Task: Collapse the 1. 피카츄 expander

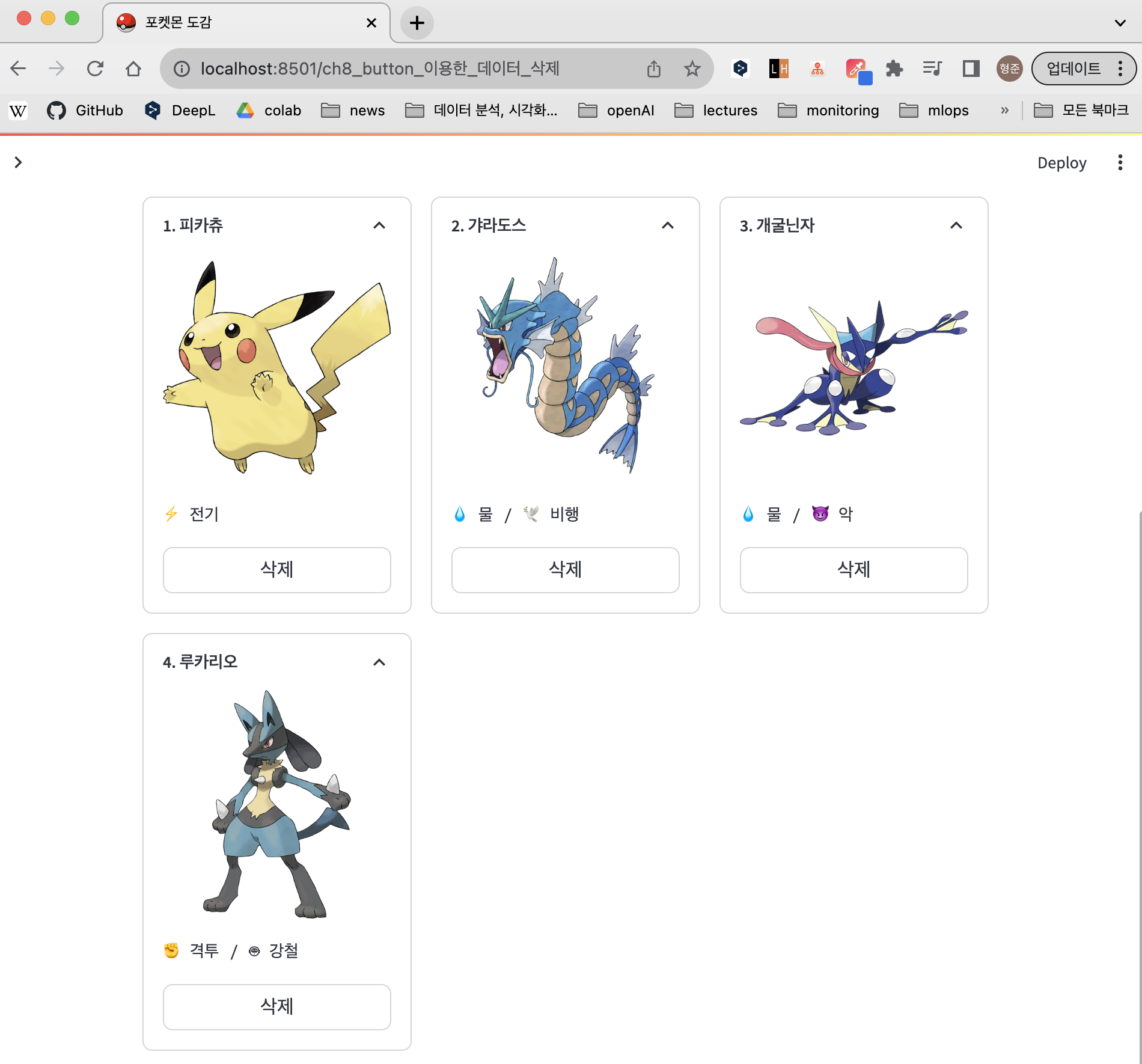Action: (379, 225)
